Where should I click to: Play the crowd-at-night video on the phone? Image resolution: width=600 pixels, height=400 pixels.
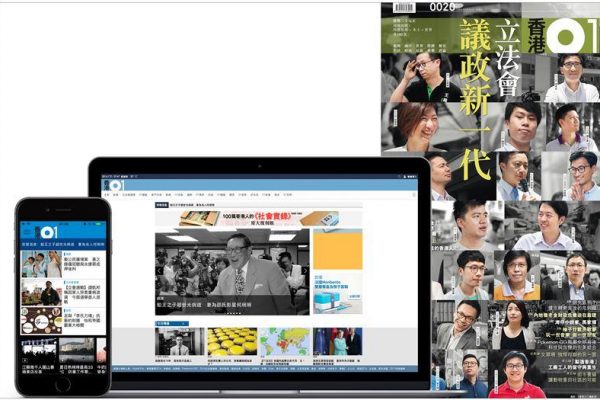(39, 350)
